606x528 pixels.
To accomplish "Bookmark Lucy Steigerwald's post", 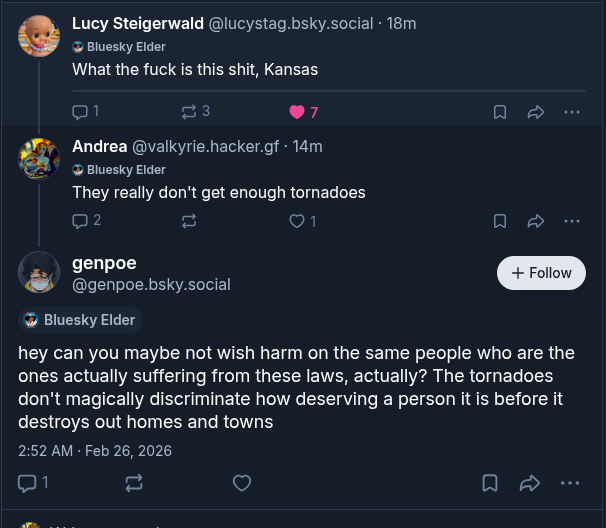I will click(x=500, y=112).
